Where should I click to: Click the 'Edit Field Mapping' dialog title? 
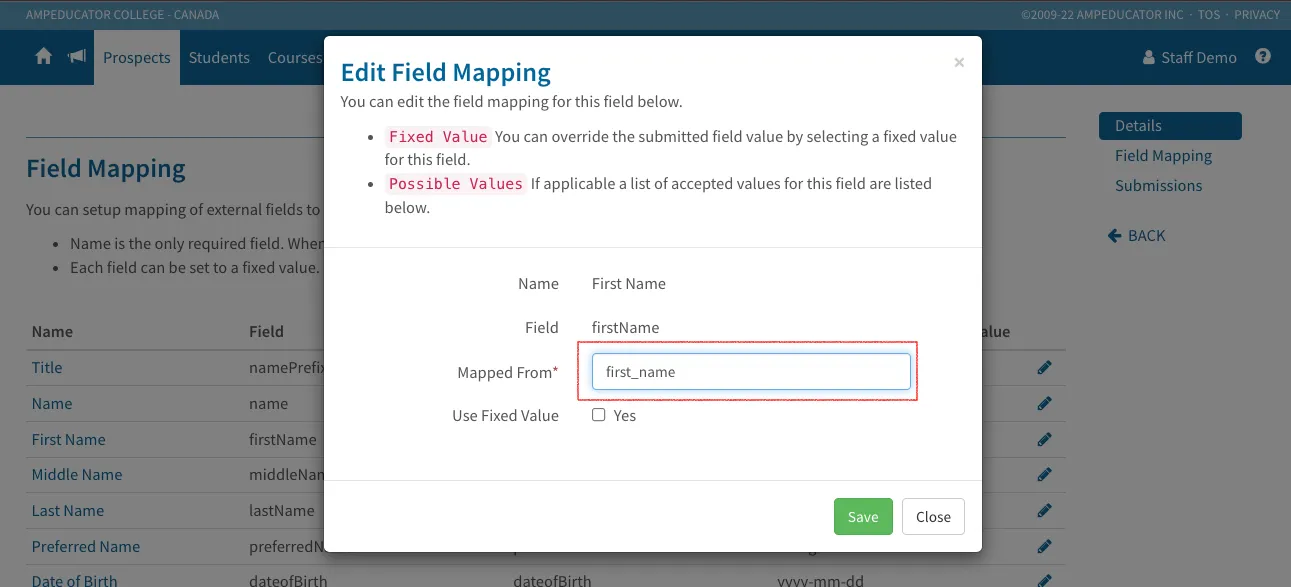[446, 73]
